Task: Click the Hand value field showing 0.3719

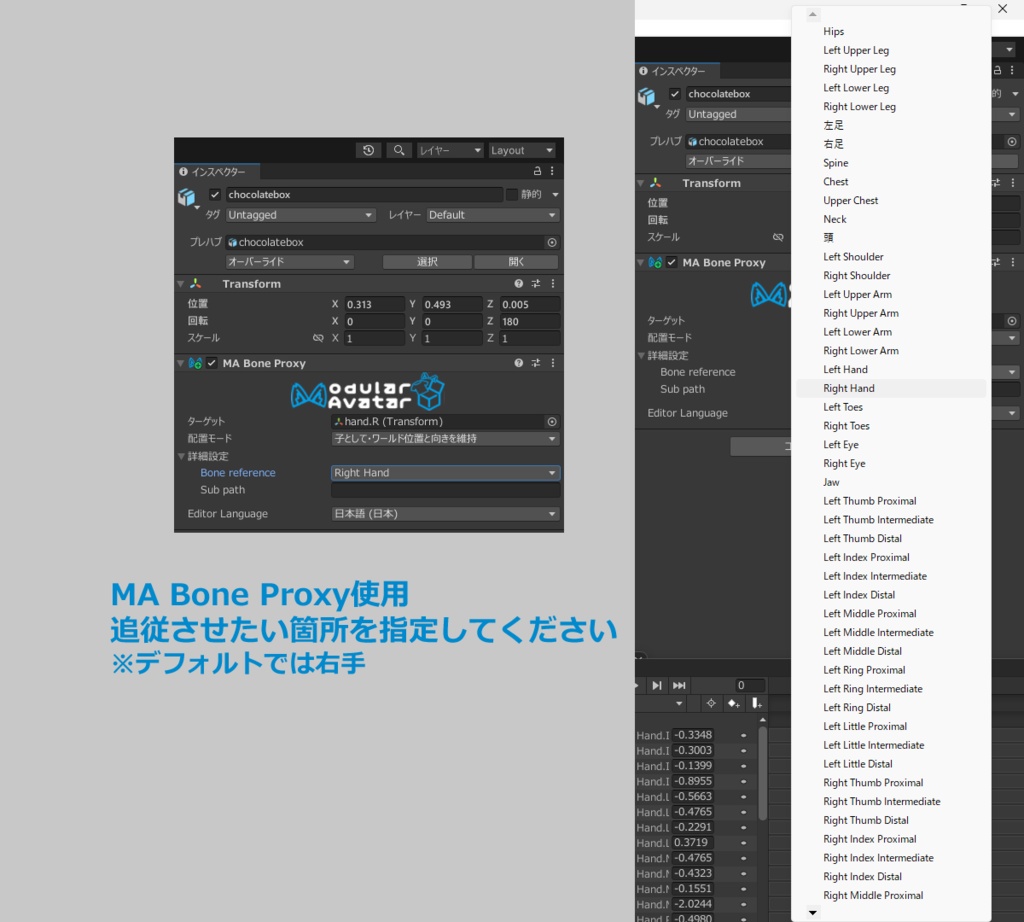Action: (692, 842)
